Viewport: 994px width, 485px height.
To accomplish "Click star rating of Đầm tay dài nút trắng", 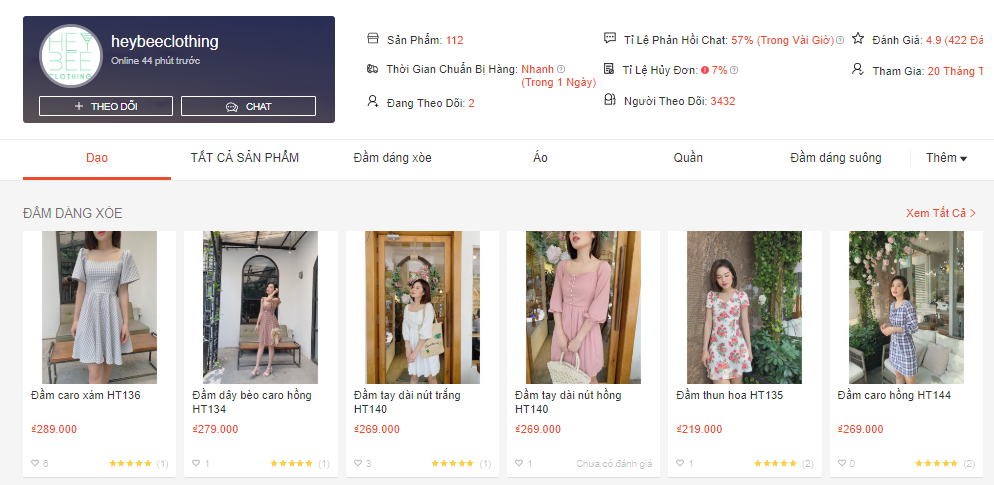I will (453, 463).
